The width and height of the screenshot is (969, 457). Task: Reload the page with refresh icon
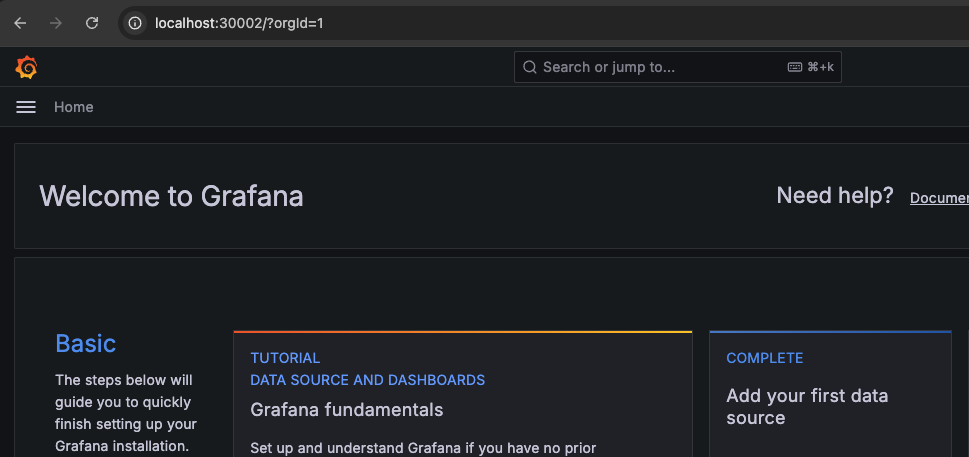pos(92,23)
